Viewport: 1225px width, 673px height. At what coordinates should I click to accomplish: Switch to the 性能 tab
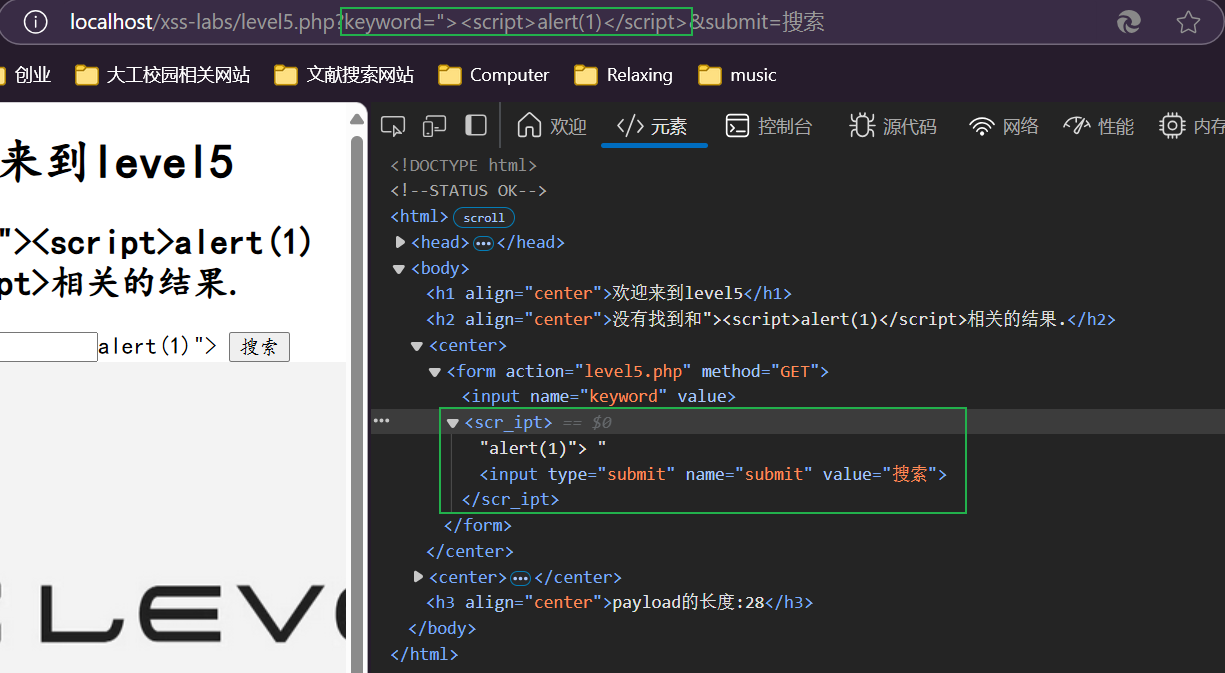(1099, 126)
